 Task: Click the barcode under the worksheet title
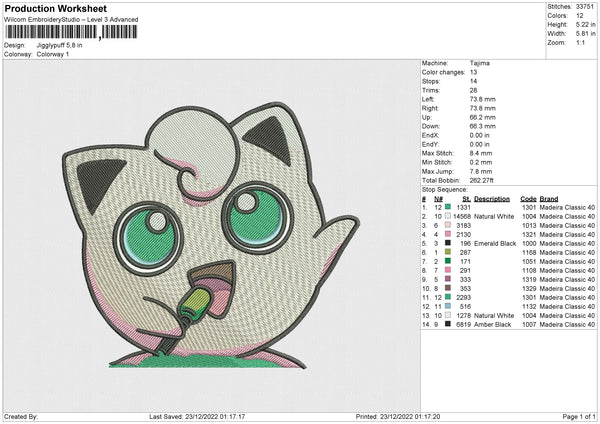(x=71, y=32)
